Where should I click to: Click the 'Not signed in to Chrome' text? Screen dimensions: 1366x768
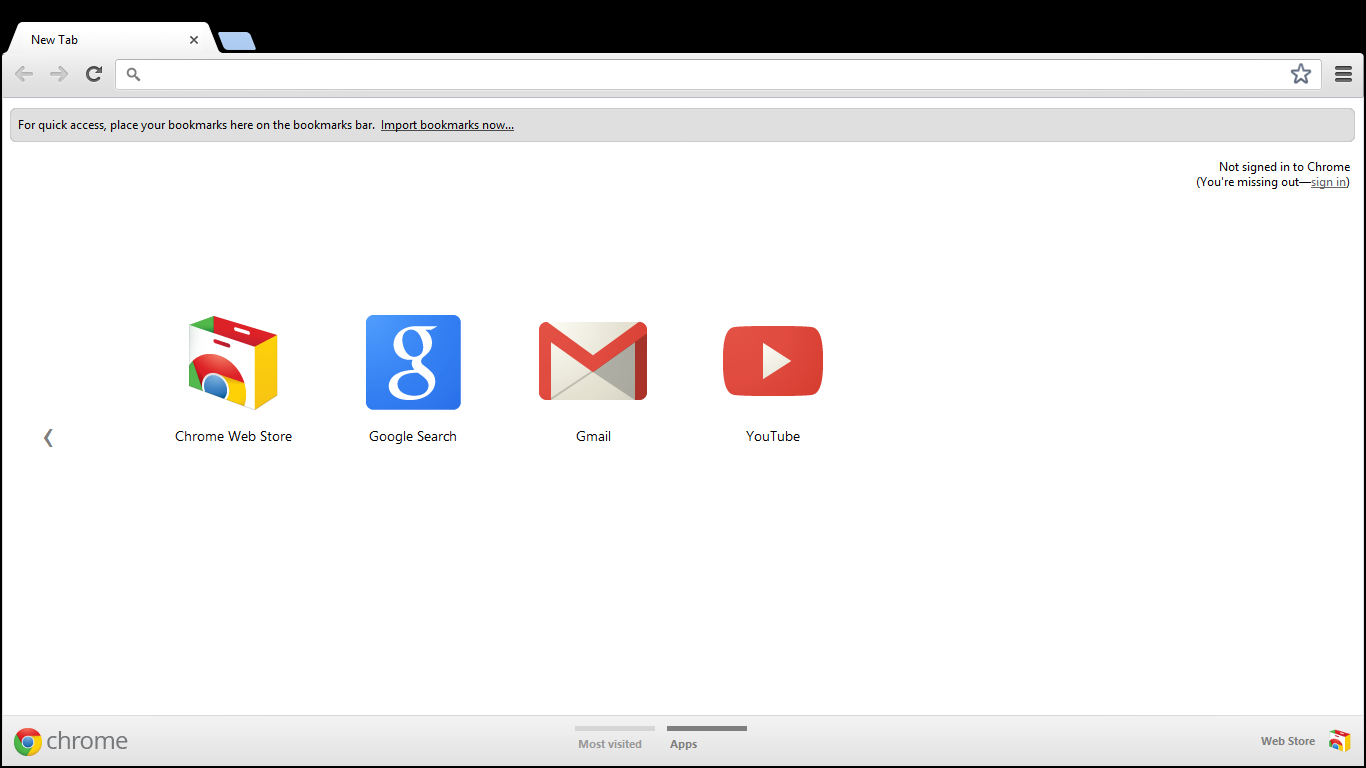point(1284,167)
